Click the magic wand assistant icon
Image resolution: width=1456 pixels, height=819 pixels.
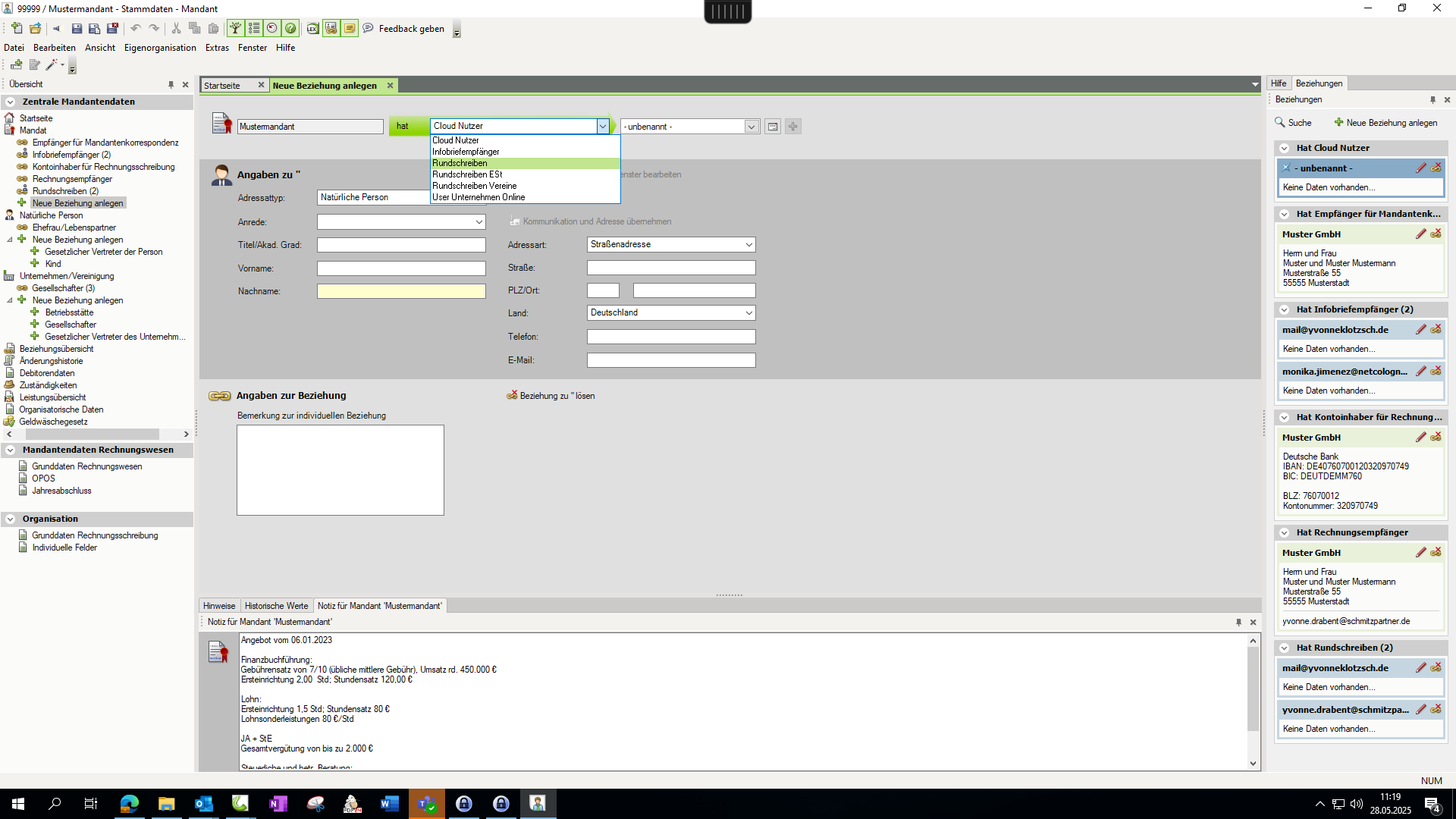pyautogui.click(x=52, y=65)
